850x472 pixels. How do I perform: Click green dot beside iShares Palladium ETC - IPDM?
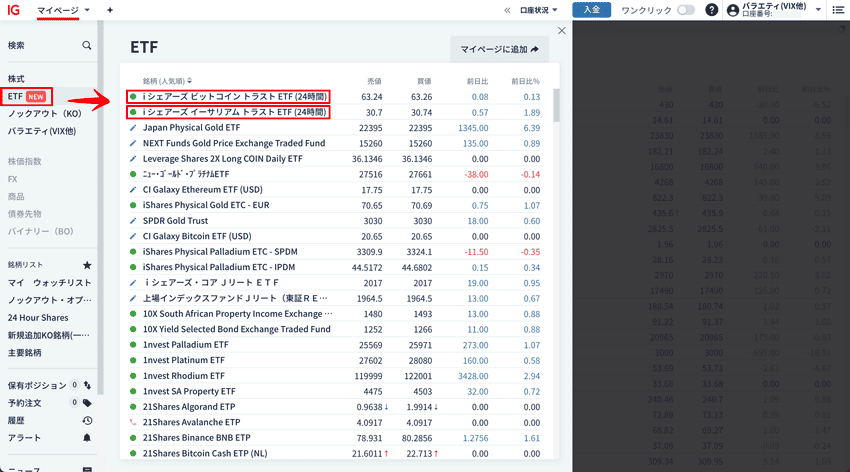133,267
